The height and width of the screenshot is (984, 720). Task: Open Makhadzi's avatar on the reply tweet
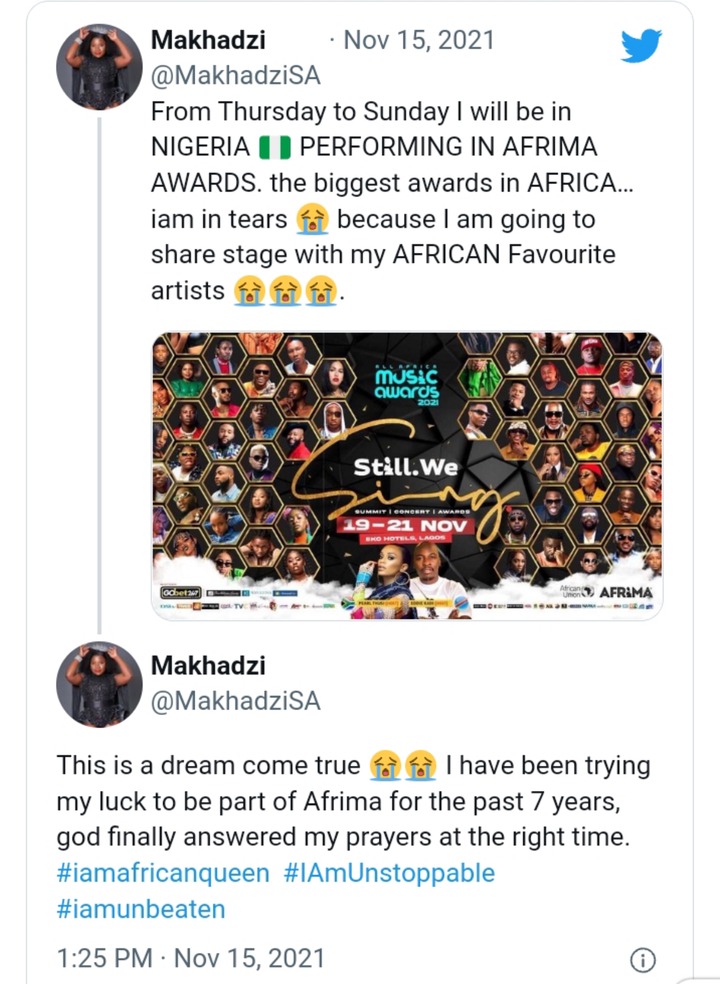click(x=99, y=684)
